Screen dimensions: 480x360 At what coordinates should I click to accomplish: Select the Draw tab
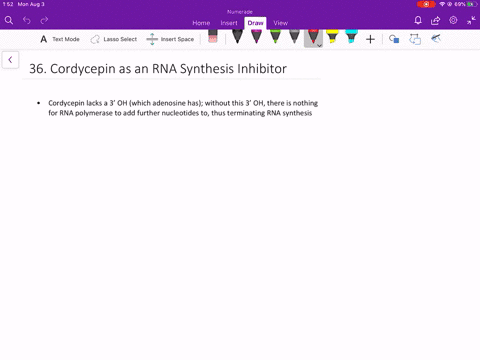(255, 23)
